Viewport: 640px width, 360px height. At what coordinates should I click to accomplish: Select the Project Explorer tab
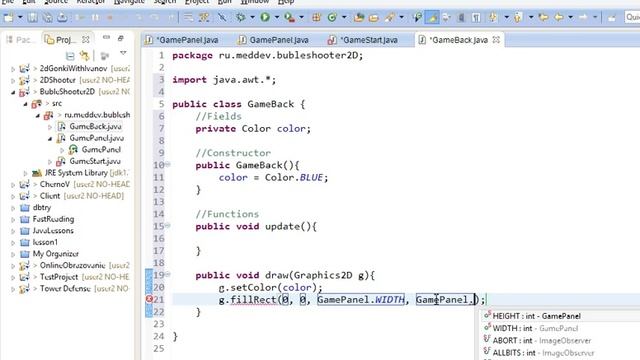pyautogui.click(x=60, y=40)
